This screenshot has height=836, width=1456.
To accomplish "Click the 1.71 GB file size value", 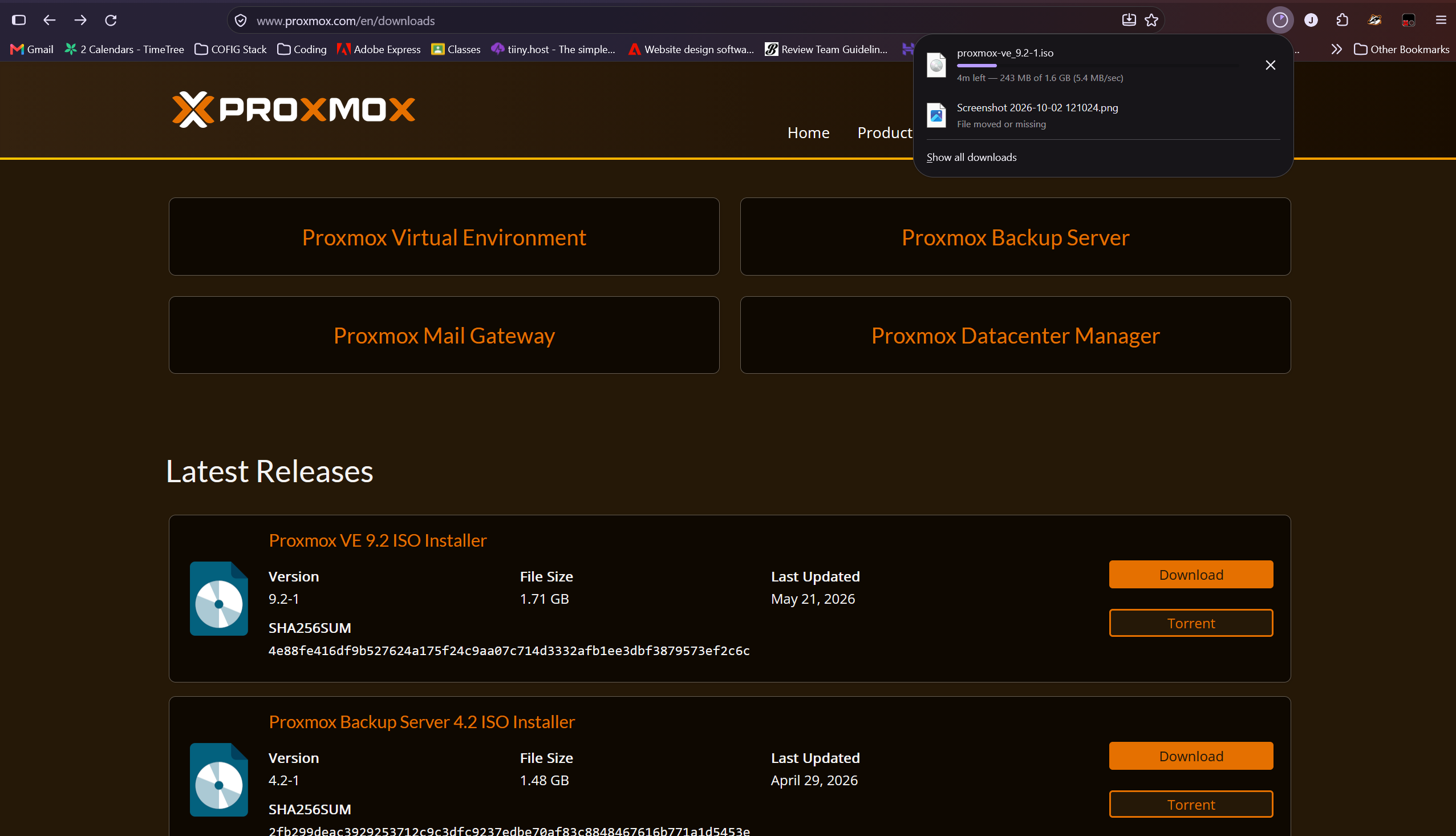I will point(544,599).
